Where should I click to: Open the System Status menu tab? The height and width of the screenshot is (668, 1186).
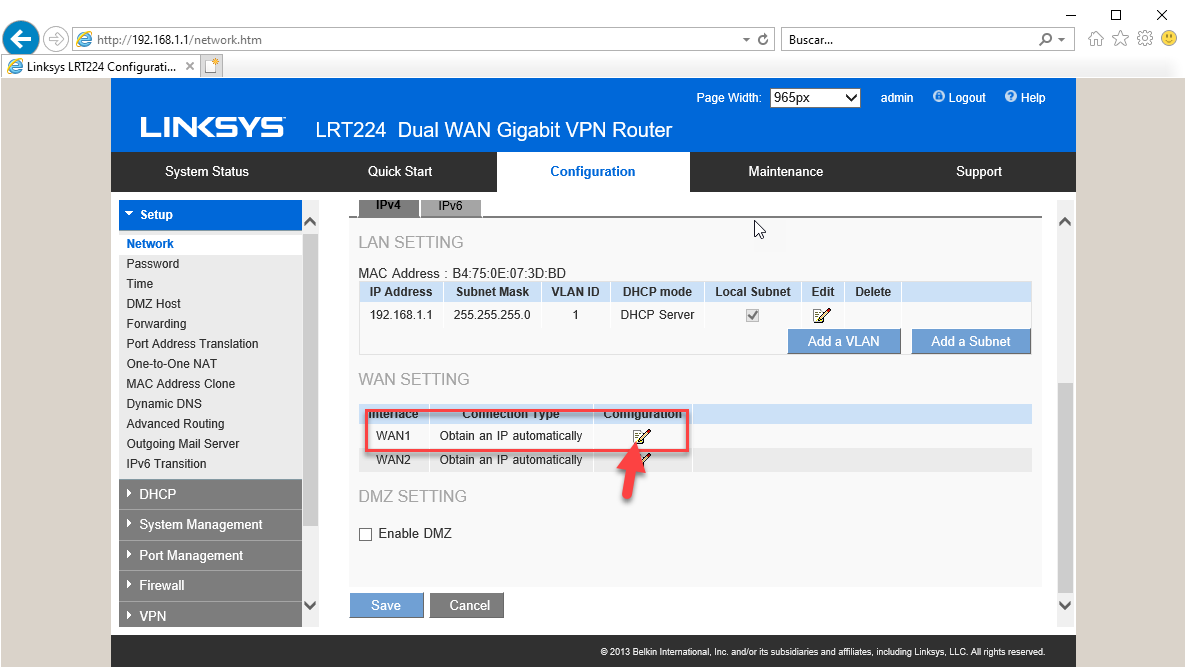207,171
